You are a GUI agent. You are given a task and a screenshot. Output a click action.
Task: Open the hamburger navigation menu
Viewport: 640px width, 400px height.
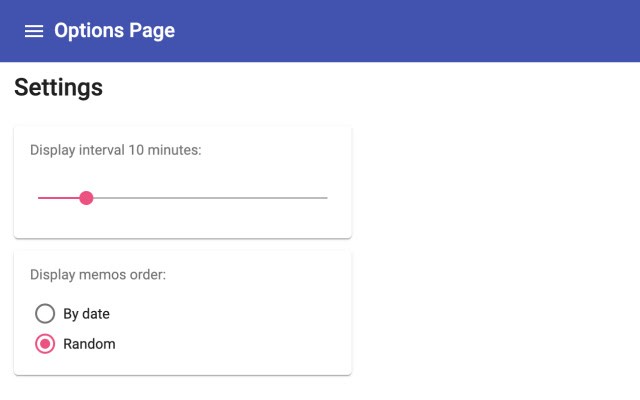tap(34, 31)
